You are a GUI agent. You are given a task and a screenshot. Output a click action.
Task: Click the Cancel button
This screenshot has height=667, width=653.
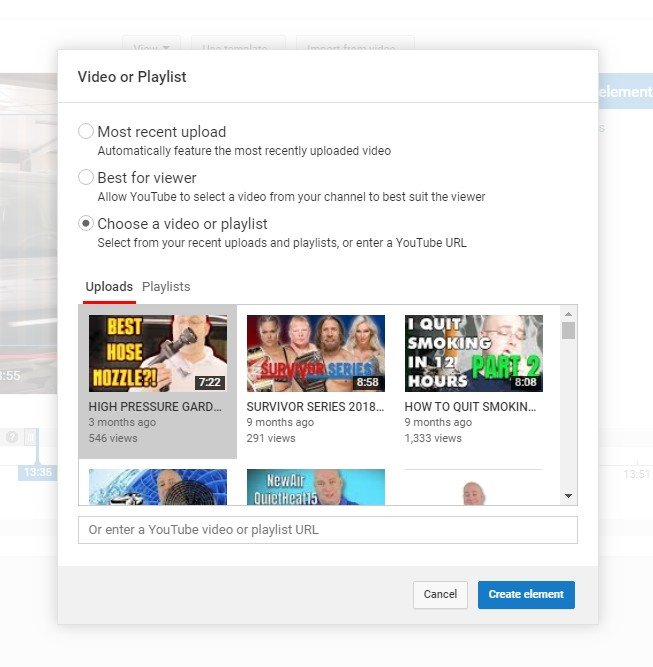click(440, 594)
